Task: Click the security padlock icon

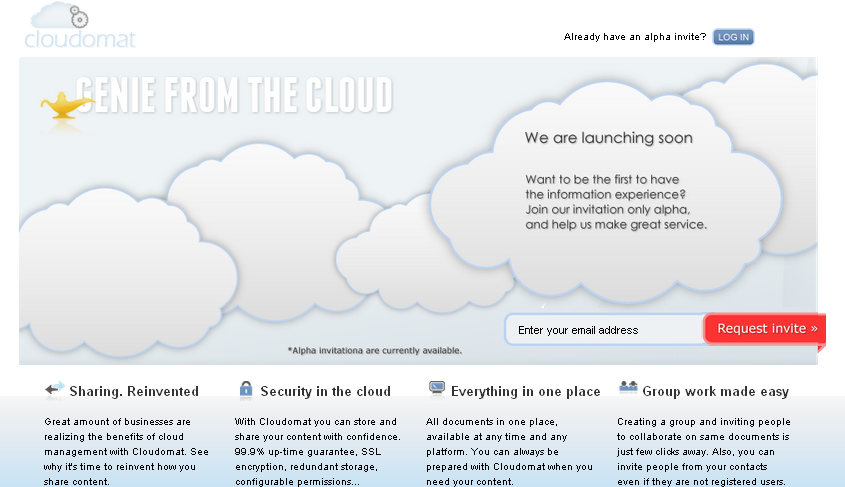Action: tap(246, 389)
